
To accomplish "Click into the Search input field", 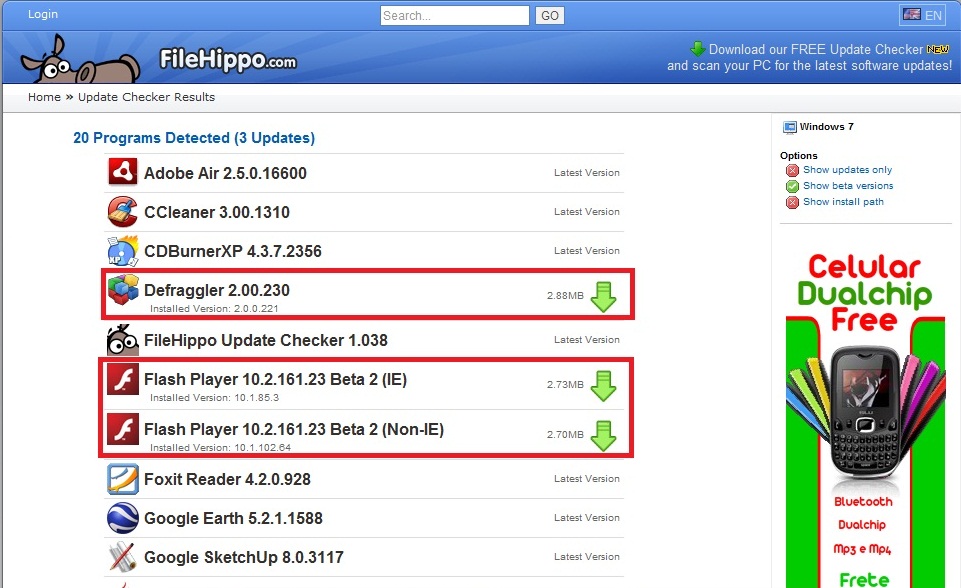I will pos(455,15).
